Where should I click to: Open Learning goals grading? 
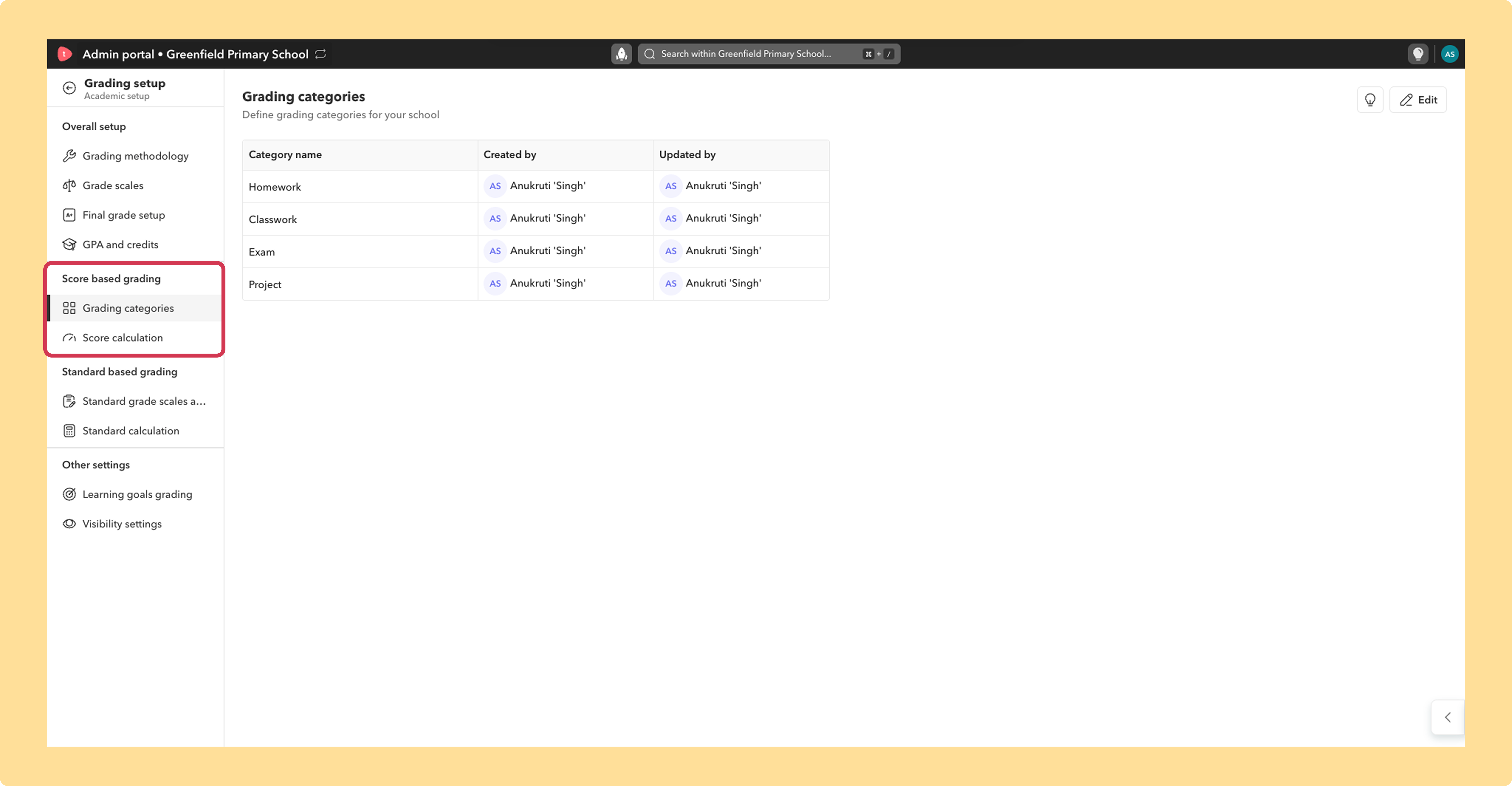136,495
